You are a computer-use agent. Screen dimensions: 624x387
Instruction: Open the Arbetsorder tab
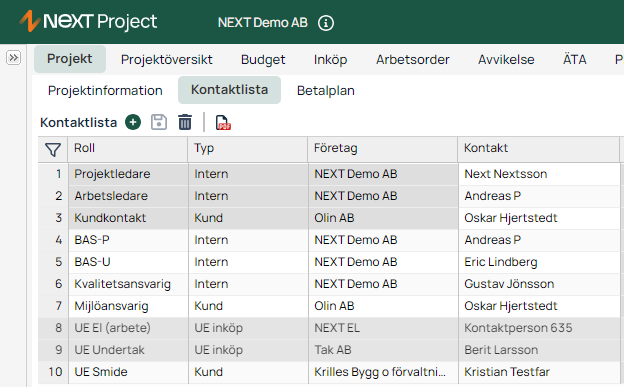413,59
